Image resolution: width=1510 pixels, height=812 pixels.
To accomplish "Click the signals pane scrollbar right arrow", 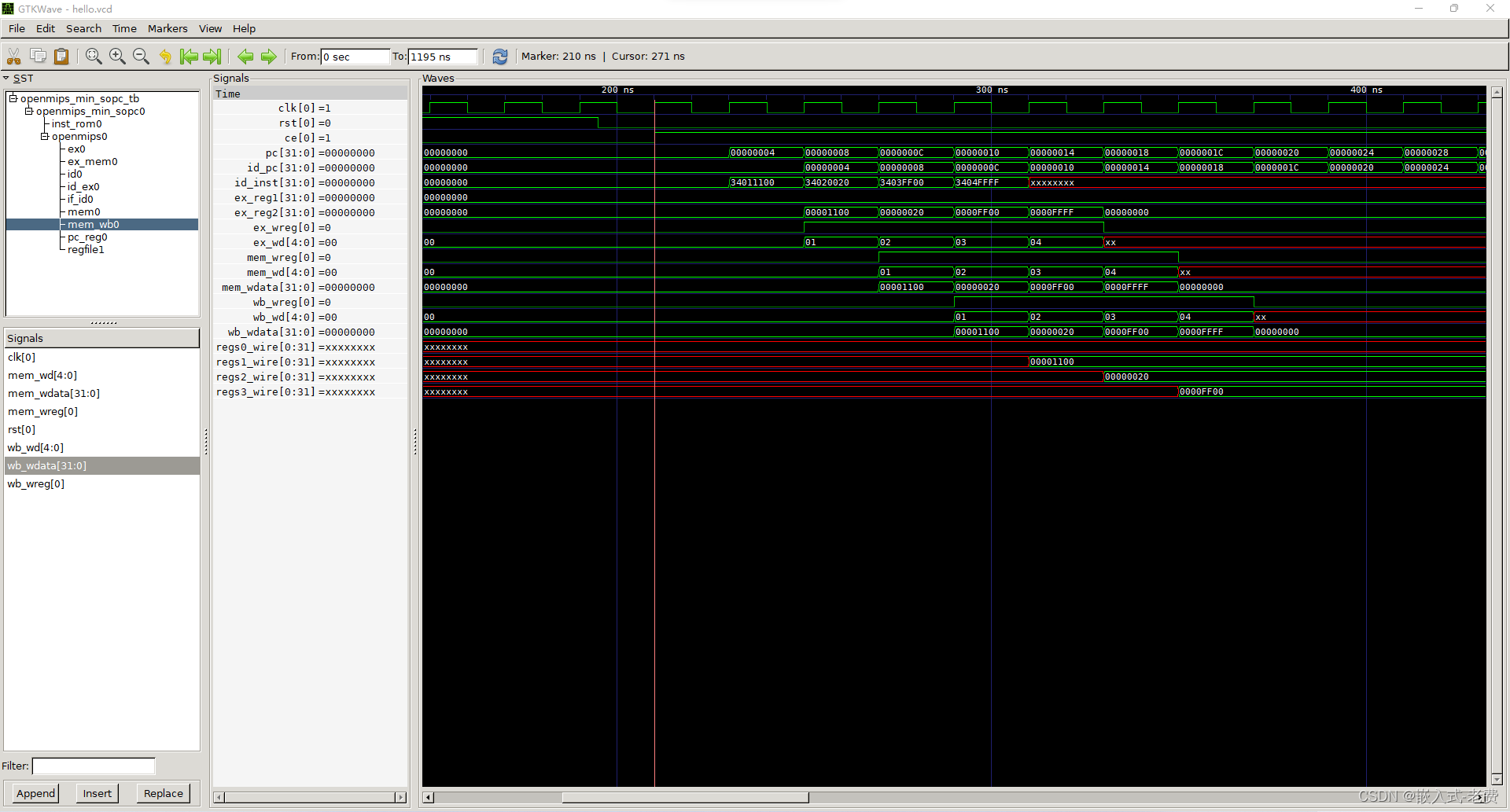I will [400, 797].
